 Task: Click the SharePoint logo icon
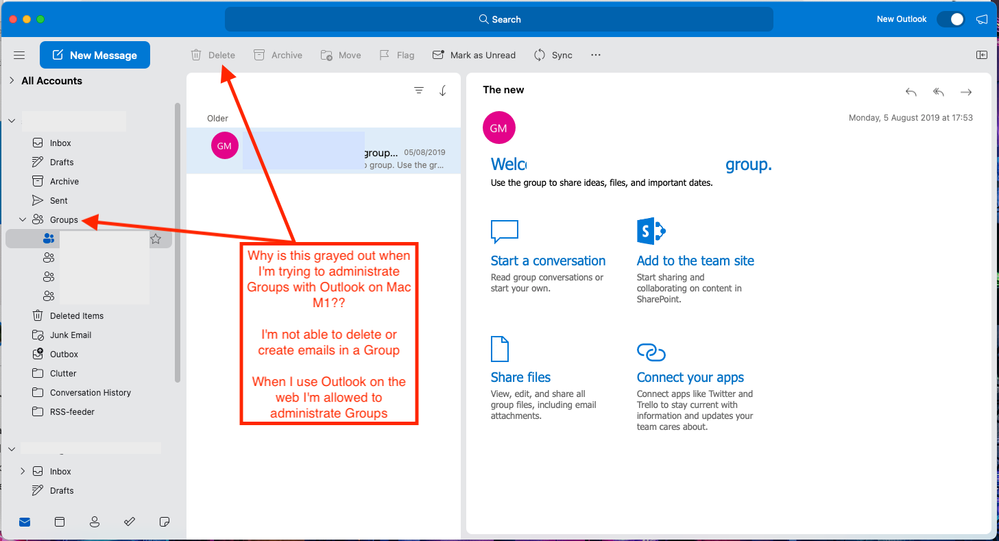tap(650, 231)
